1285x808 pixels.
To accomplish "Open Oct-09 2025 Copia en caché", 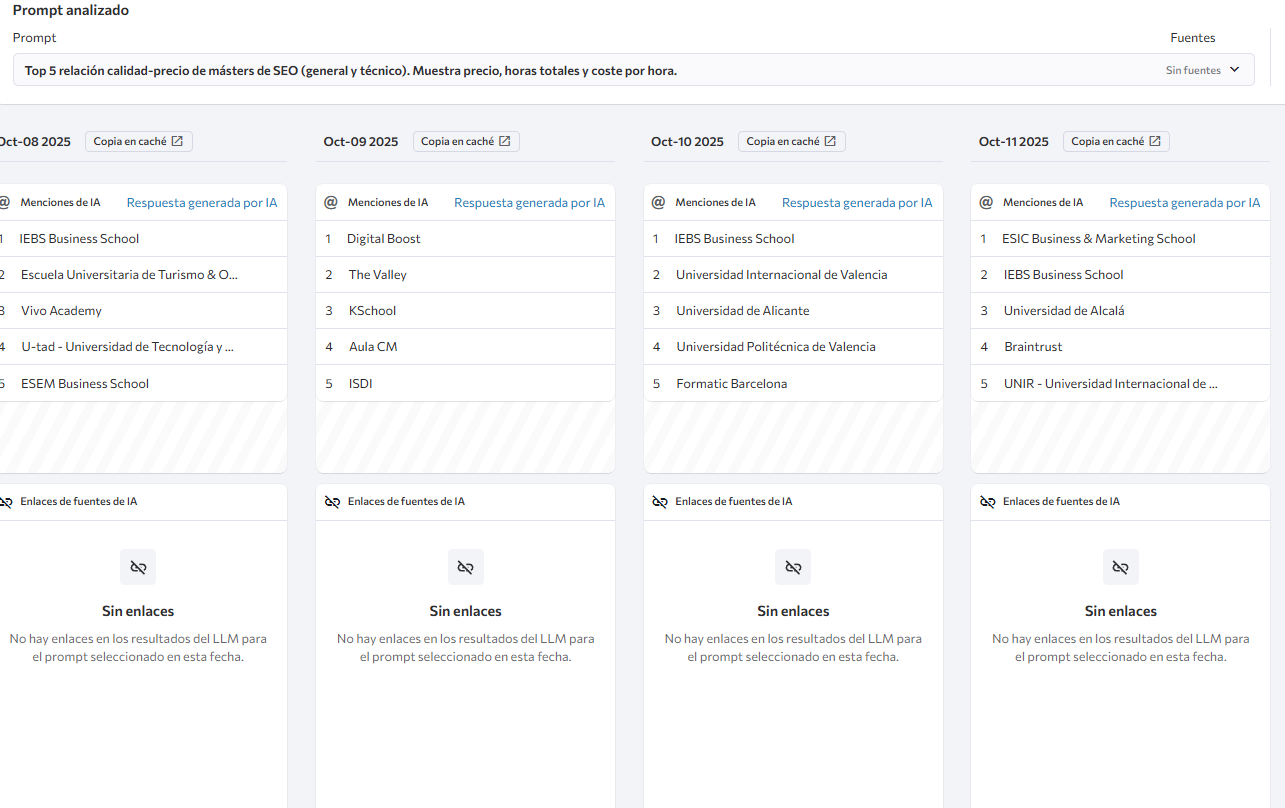I will point(465,142).
